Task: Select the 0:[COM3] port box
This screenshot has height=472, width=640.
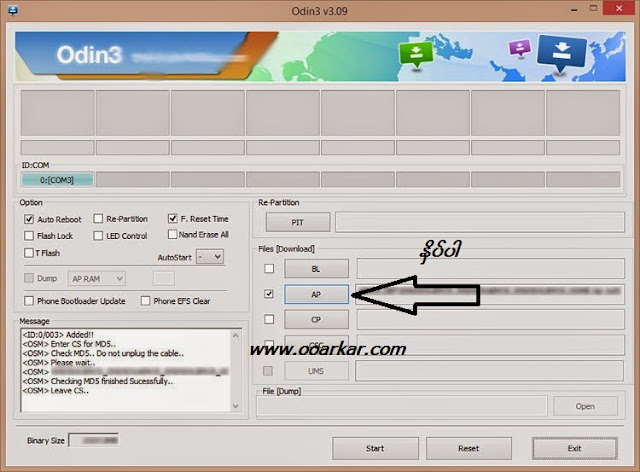Action: pos(57,180)
